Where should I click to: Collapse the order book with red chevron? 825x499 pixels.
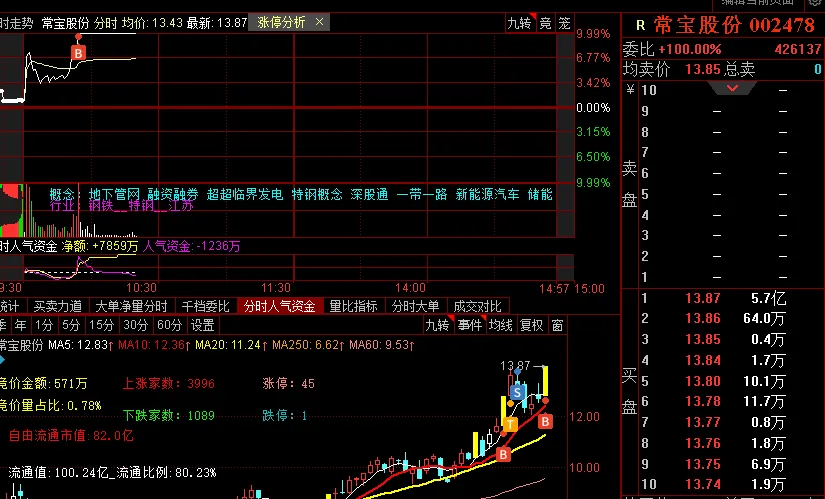tap(732, 88)
